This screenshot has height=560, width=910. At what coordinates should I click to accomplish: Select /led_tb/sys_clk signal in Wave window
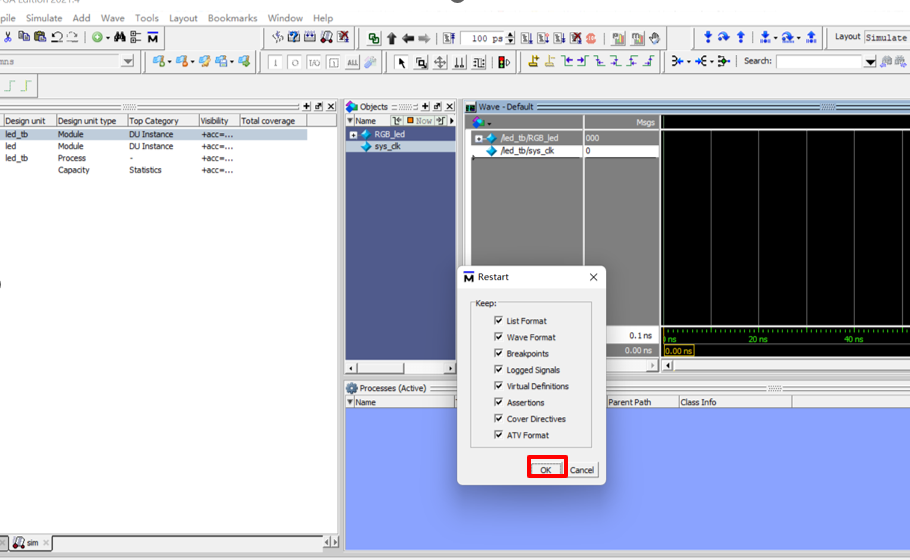pyautogui.click(x=527, y=151)
